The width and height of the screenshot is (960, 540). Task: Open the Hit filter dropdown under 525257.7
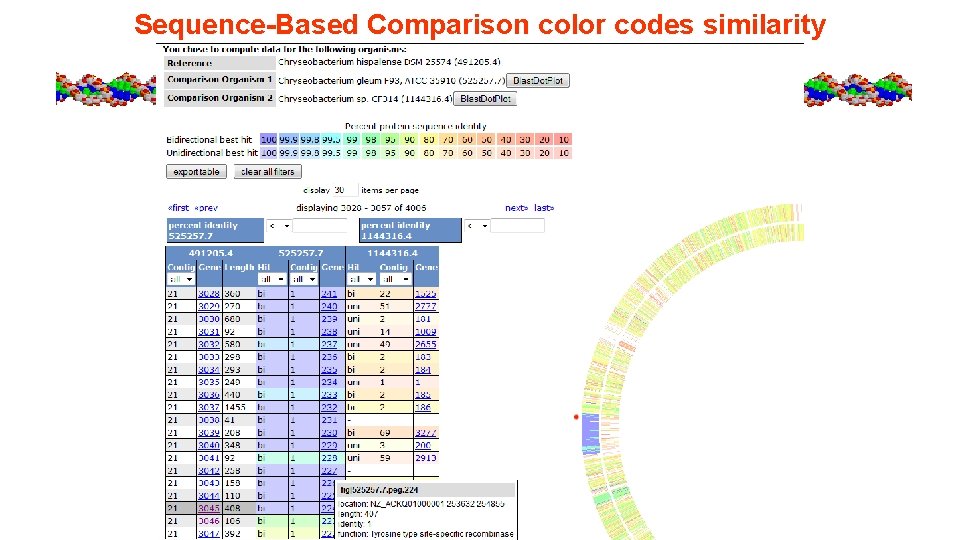tap(272, 279)
